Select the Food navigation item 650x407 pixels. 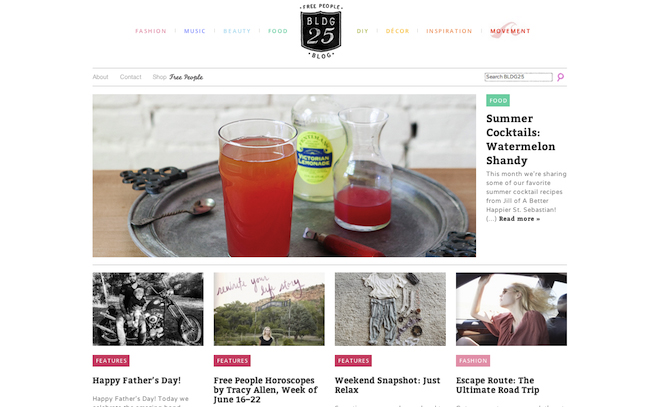click(278, 31)
